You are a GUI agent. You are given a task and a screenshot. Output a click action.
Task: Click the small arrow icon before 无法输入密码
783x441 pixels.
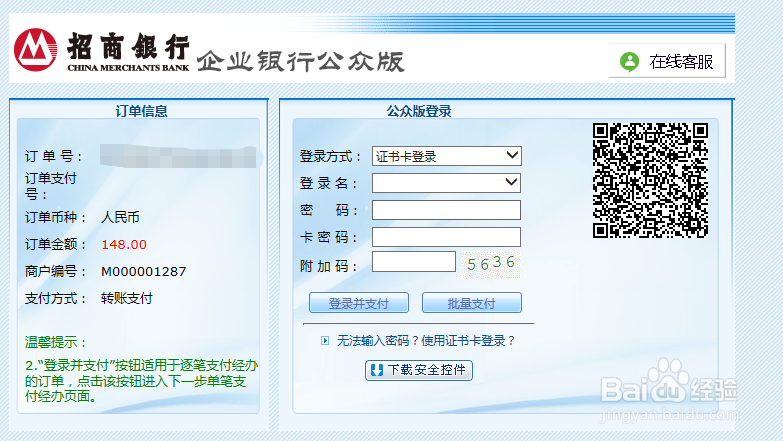pos(325,341)
